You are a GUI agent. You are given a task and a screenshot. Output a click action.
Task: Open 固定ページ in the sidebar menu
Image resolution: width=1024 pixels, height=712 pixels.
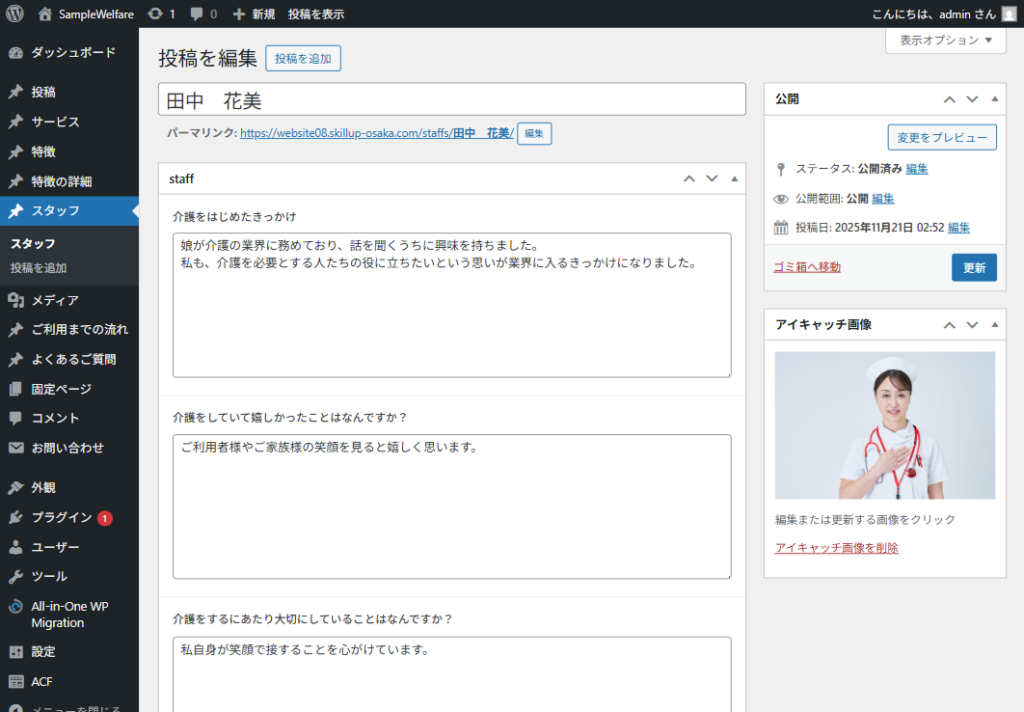coord(61,389)
